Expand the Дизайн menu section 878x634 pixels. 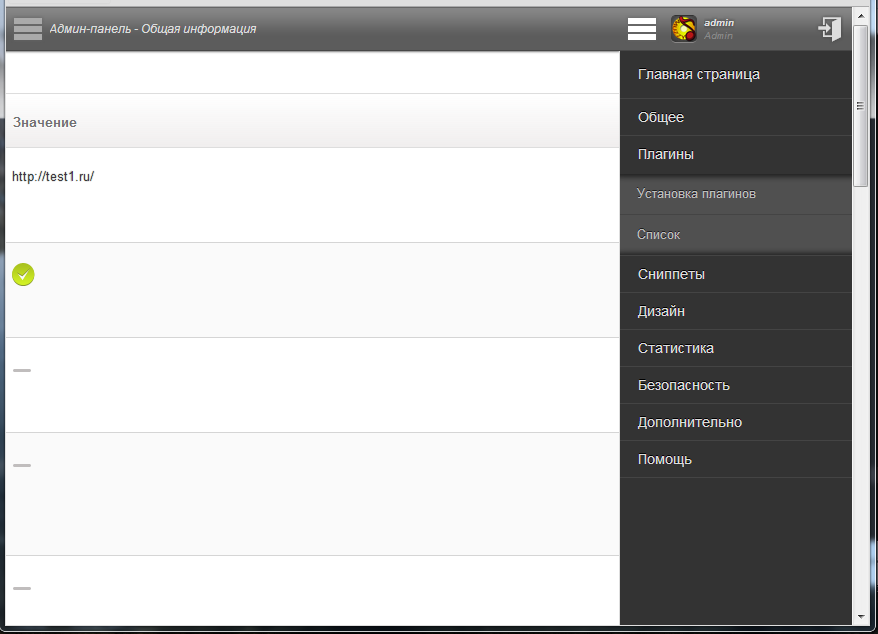736,311
